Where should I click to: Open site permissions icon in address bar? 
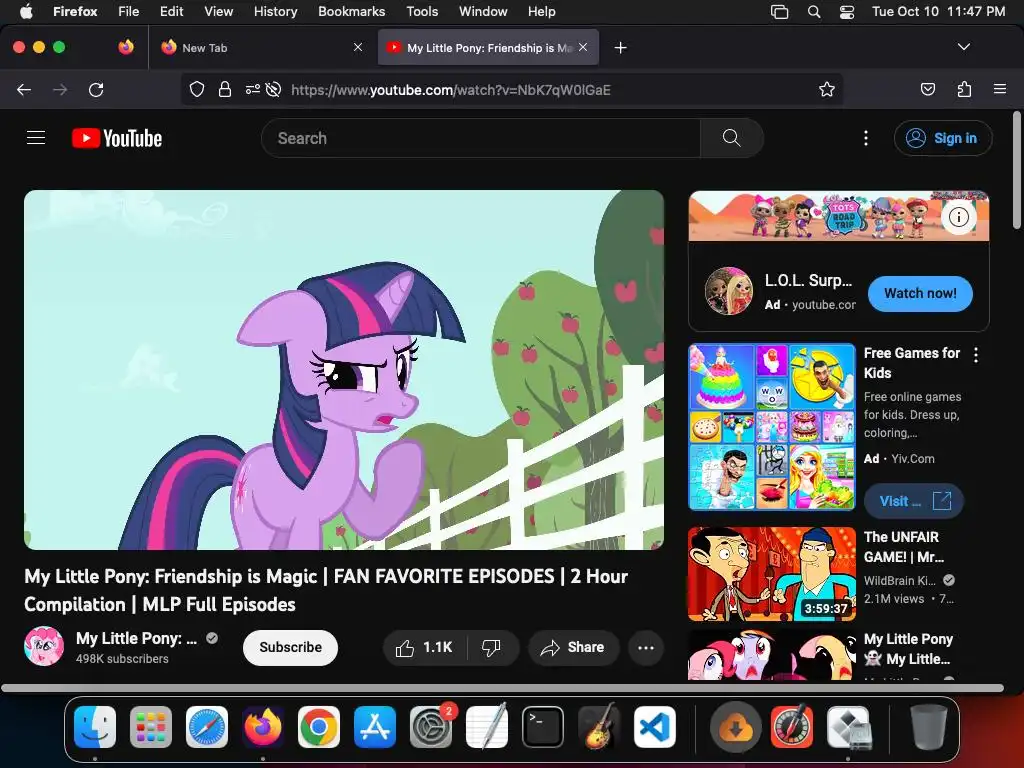pos(252,89)
